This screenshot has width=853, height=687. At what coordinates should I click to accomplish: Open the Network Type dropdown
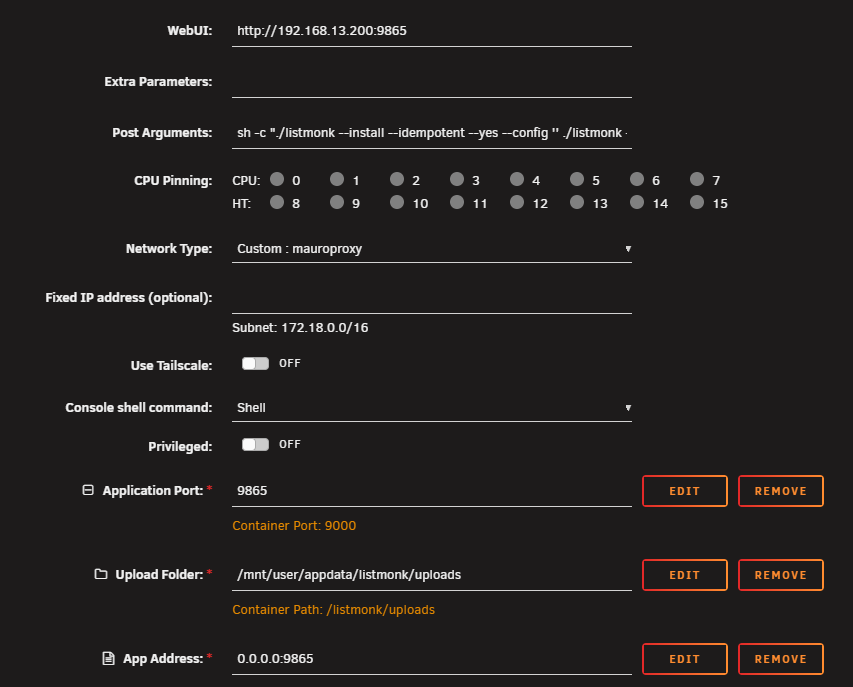pyautogui.click(x=432, y=249)
